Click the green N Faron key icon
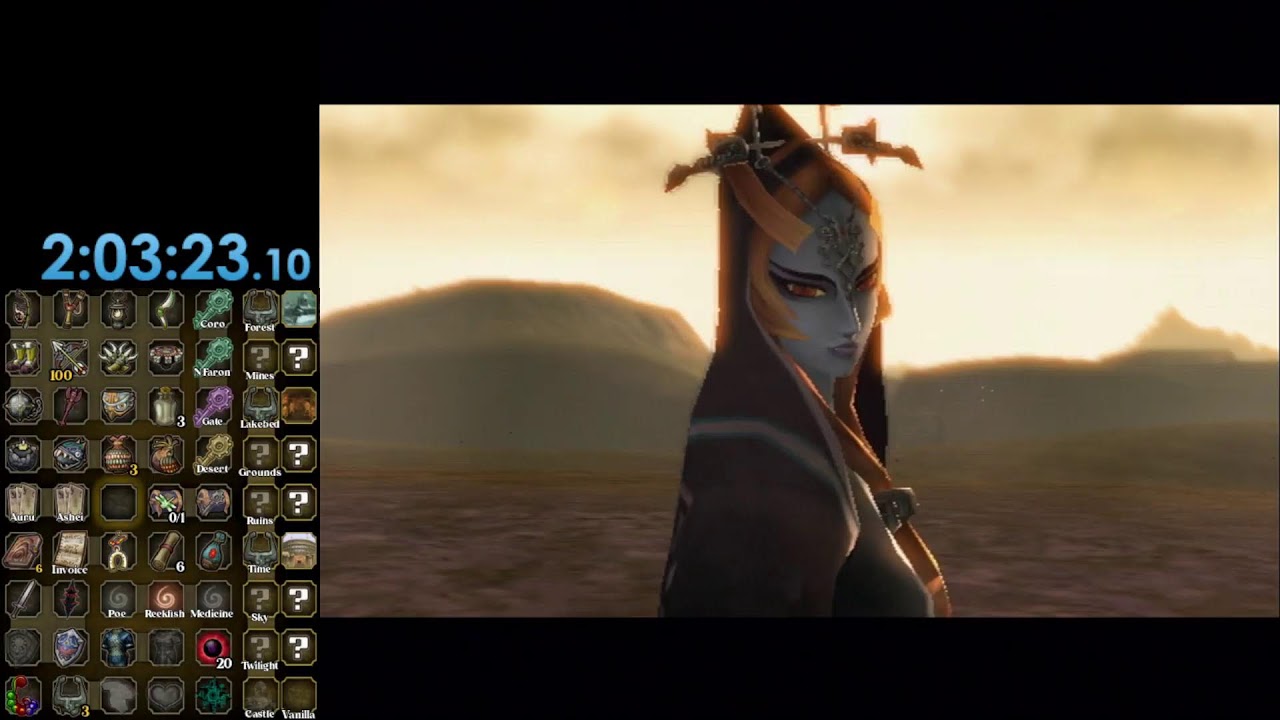 coord(213,357)
